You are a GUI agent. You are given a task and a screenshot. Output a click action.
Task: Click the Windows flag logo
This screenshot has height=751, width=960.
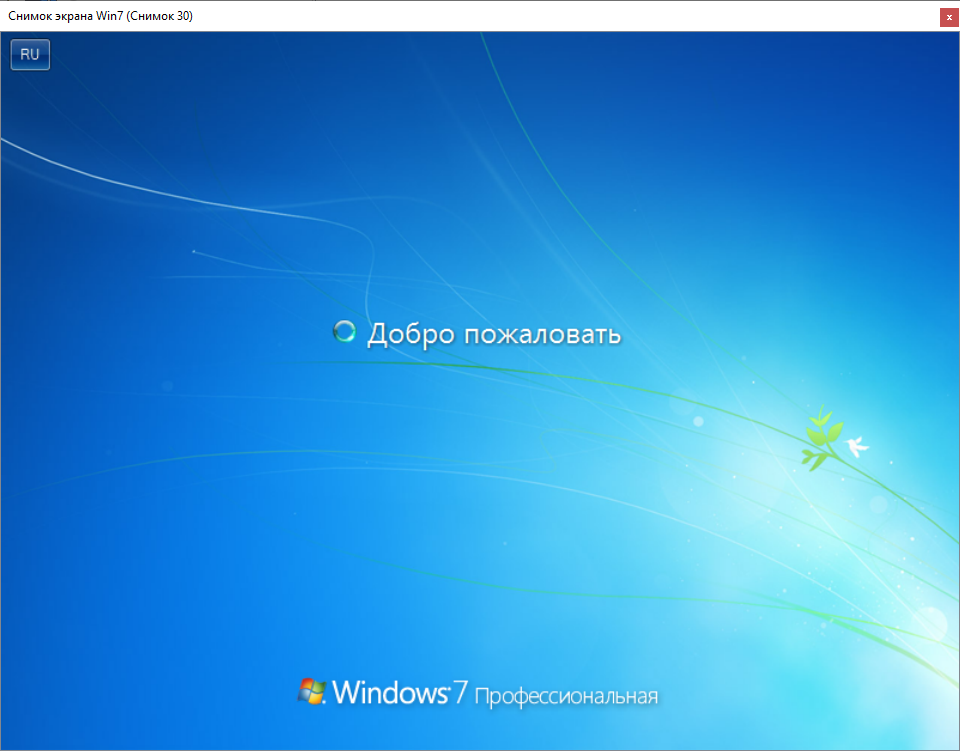click(312, 691)
